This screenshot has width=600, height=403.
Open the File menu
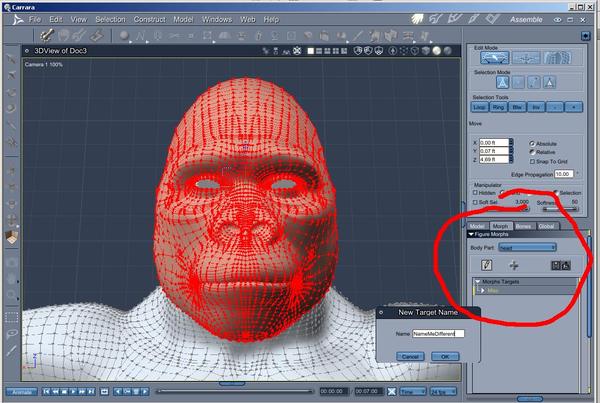34,19
